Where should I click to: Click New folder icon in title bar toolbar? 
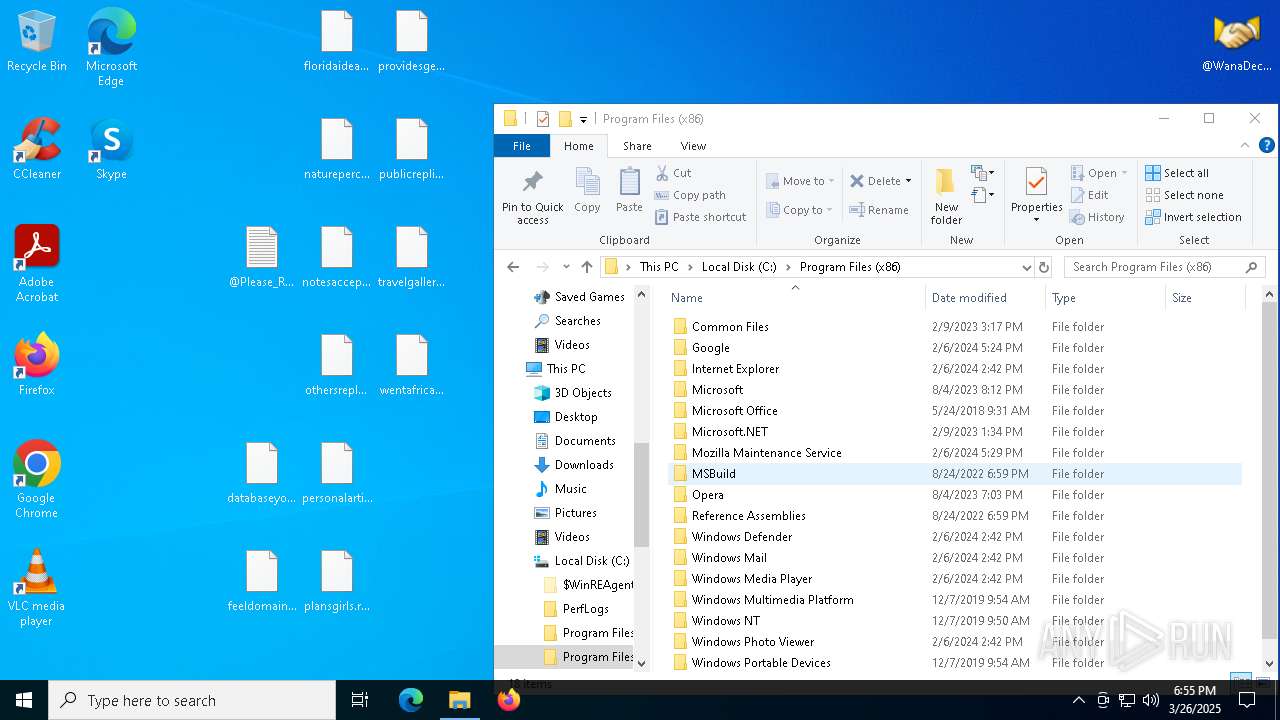[x=565, y=119]
